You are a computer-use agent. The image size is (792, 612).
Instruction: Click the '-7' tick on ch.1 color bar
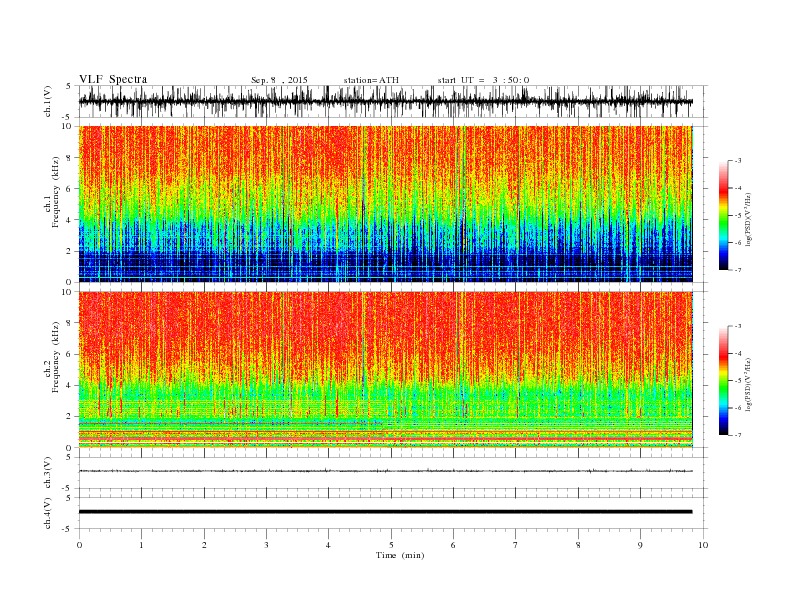coord(737,270)
